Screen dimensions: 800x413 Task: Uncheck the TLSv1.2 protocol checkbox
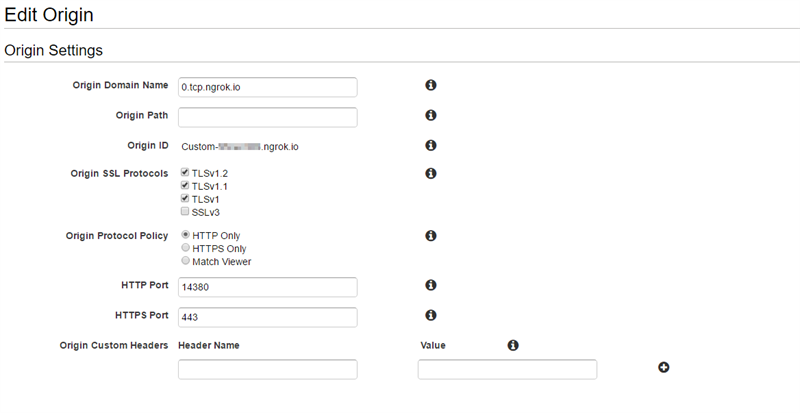185,173
